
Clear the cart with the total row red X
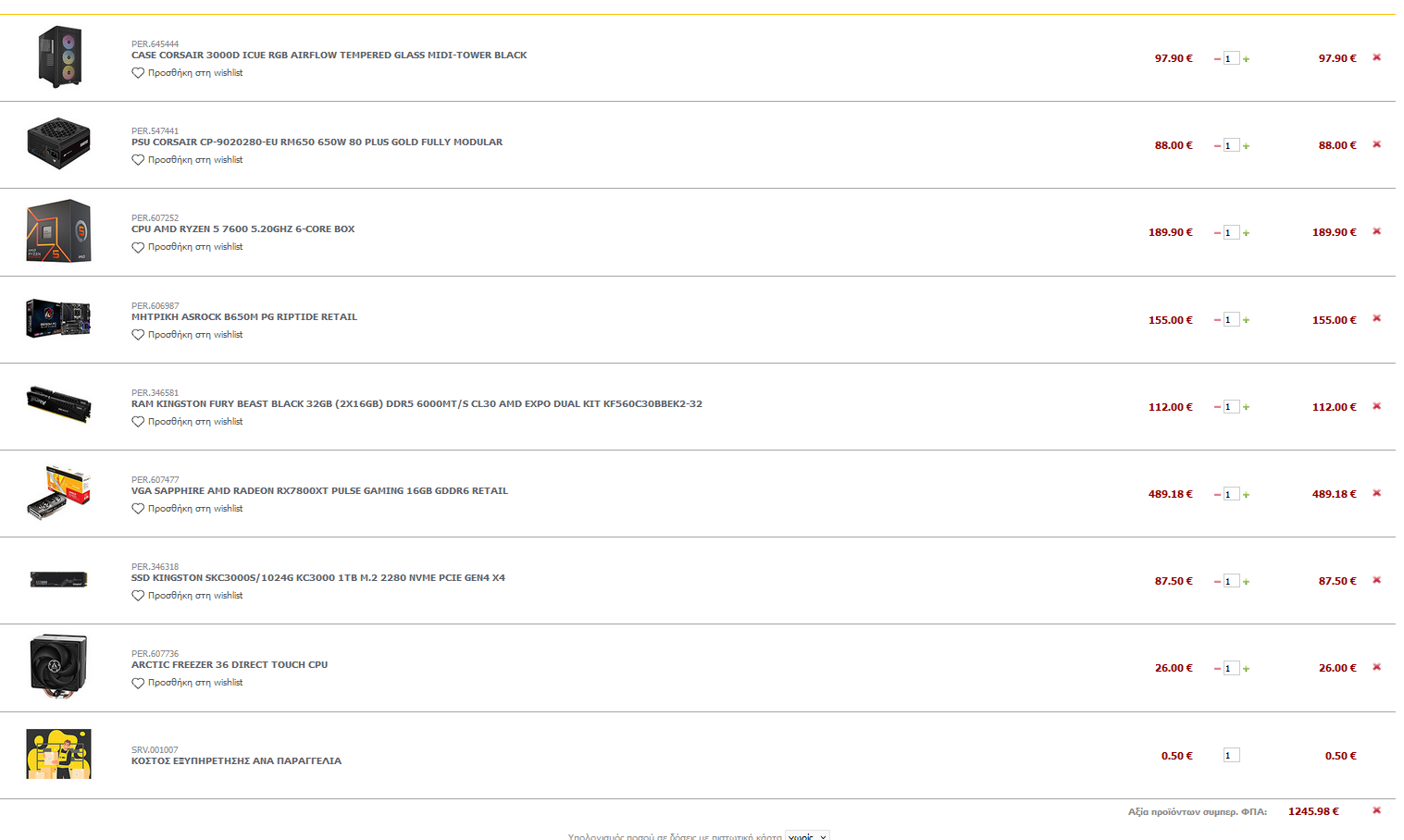[x=1376, y=810]
